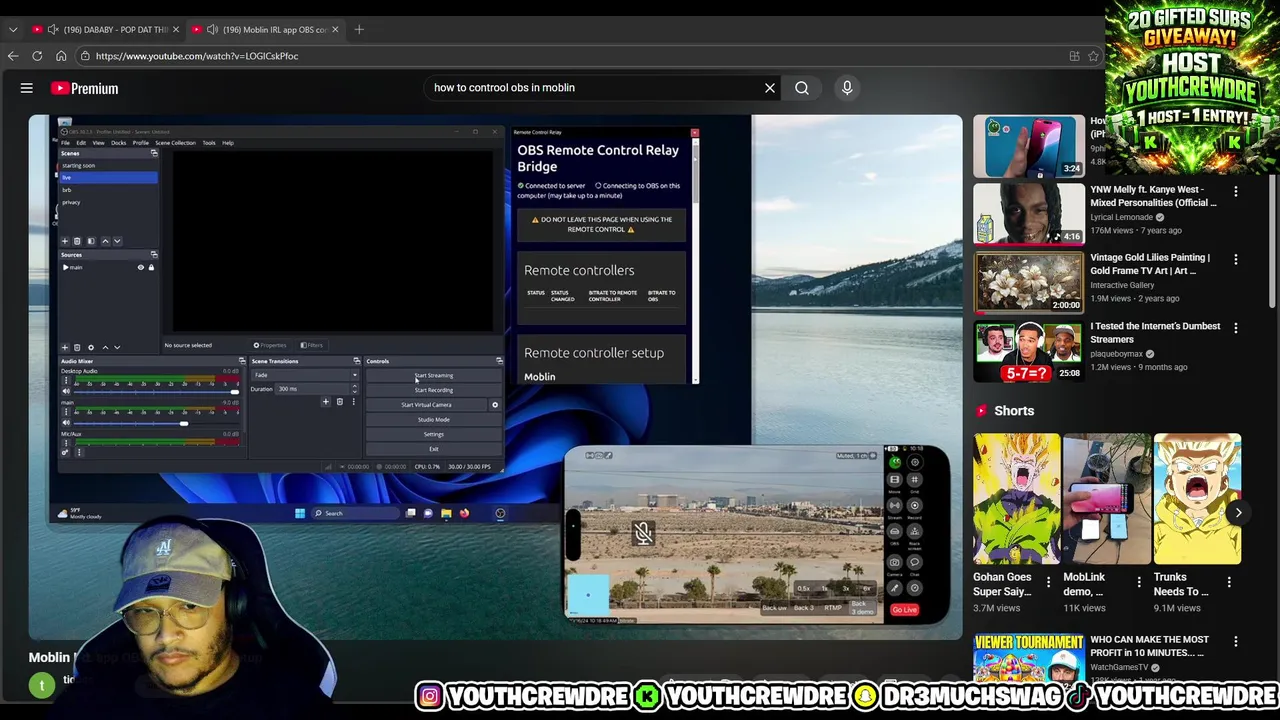The image size is (1280, 720).
Task: Click Start Streaming in OBS Controls
Action: tap(434, 375)
